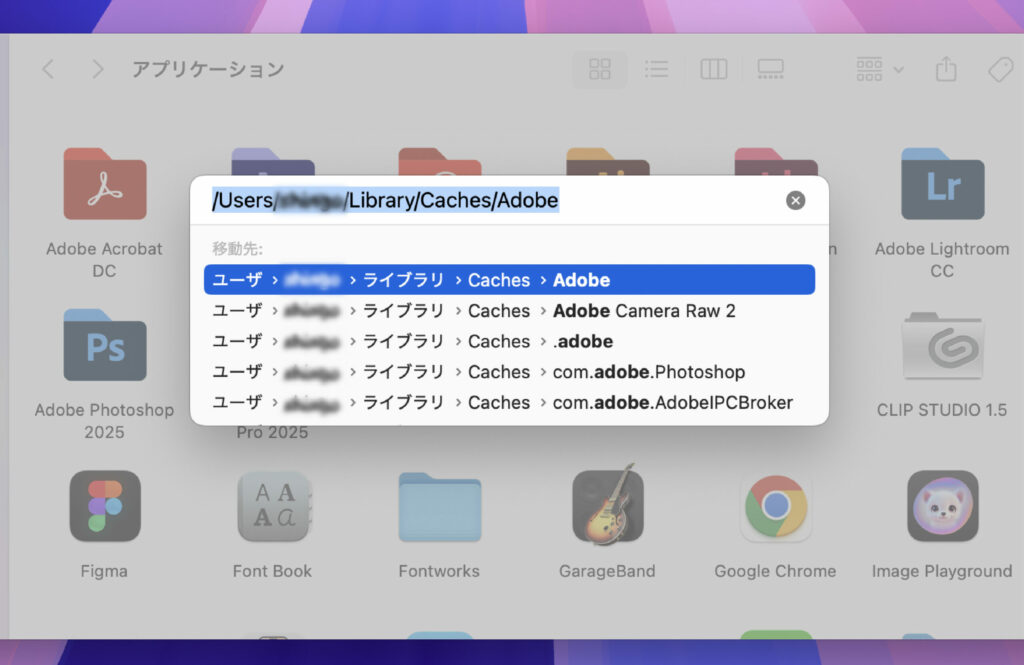Switch to gallery view
The height and width of the screenshot is (665, 1024).
point(770,69)
